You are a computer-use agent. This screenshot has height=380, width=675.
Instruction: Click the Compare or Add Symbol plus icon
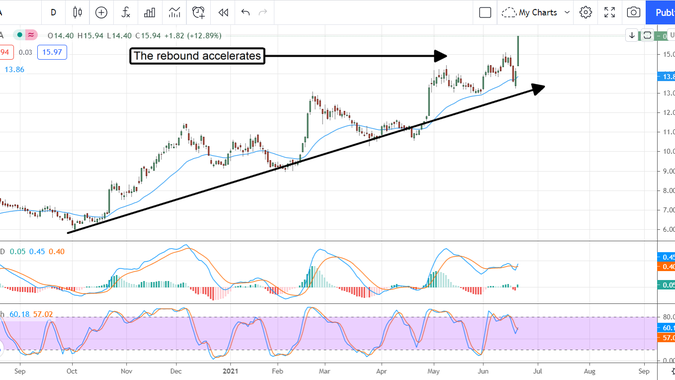101,12
